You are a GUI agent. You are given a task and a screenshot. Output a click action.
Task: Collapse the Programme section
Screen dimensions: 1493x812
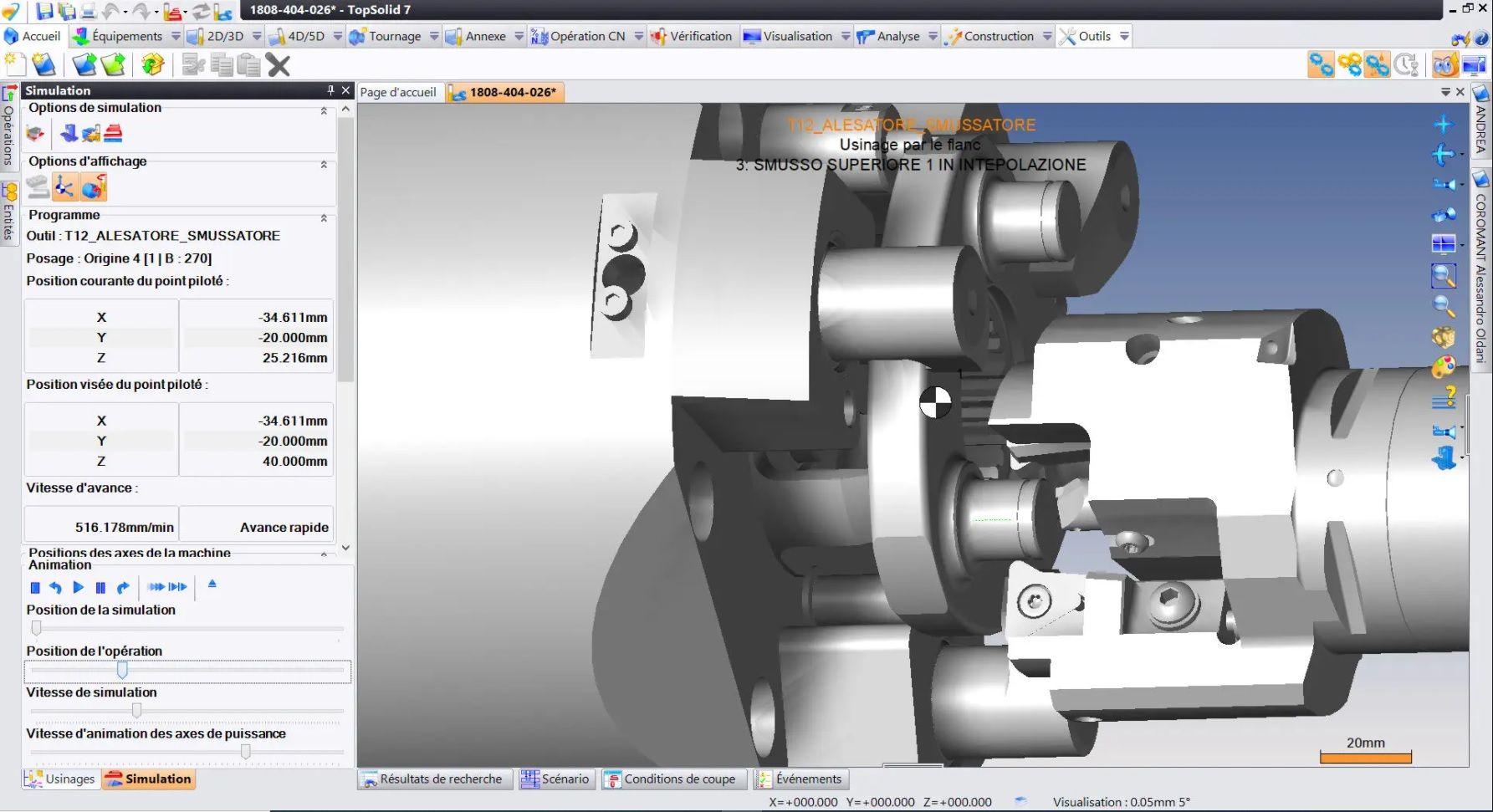(x=324, y=217)
